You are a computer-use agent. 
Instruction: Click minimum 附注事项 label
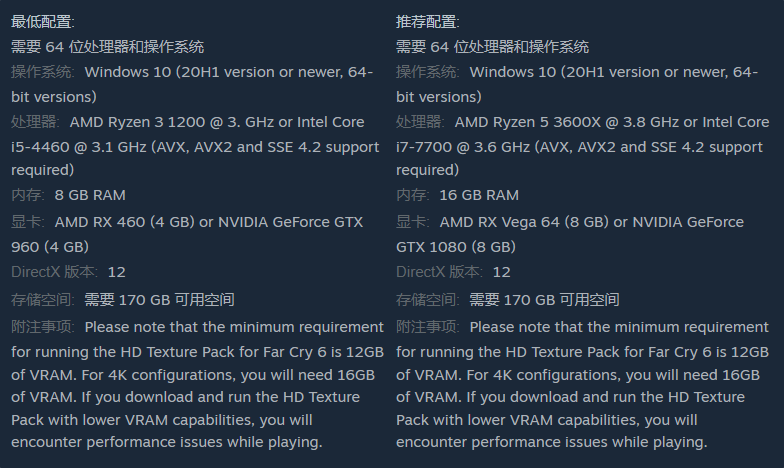(42, 327)
